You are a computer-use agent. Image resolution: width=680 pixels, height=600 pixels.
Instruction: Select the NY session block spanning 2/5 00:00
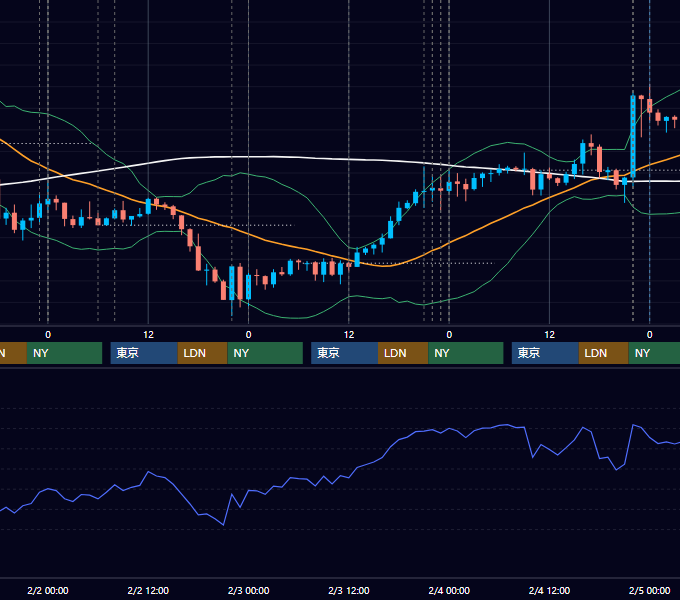coord(654,353)
